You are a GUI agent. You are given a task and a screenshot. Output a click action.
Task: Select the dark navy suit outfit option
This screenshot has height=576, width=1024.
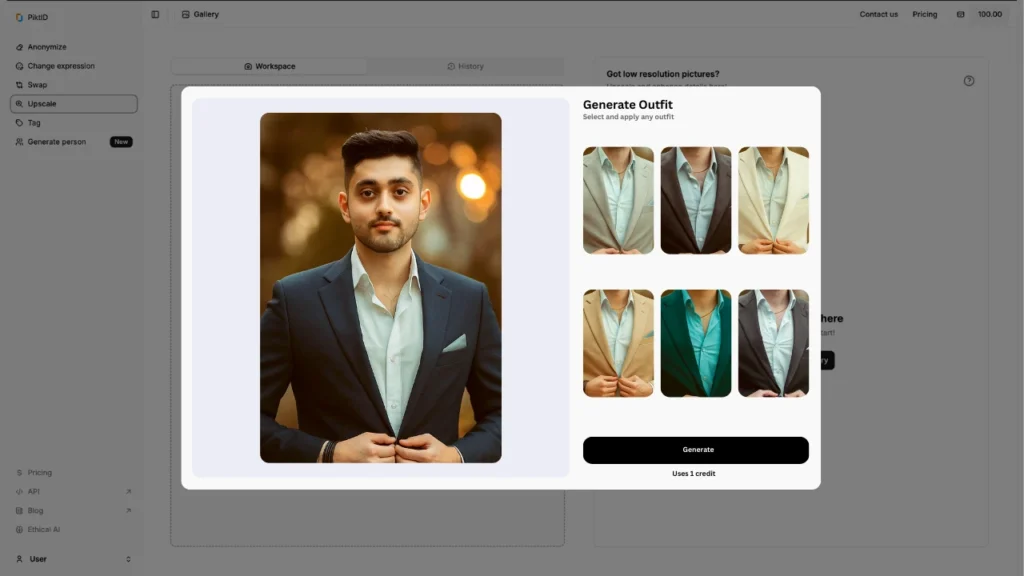pos(696,200)
